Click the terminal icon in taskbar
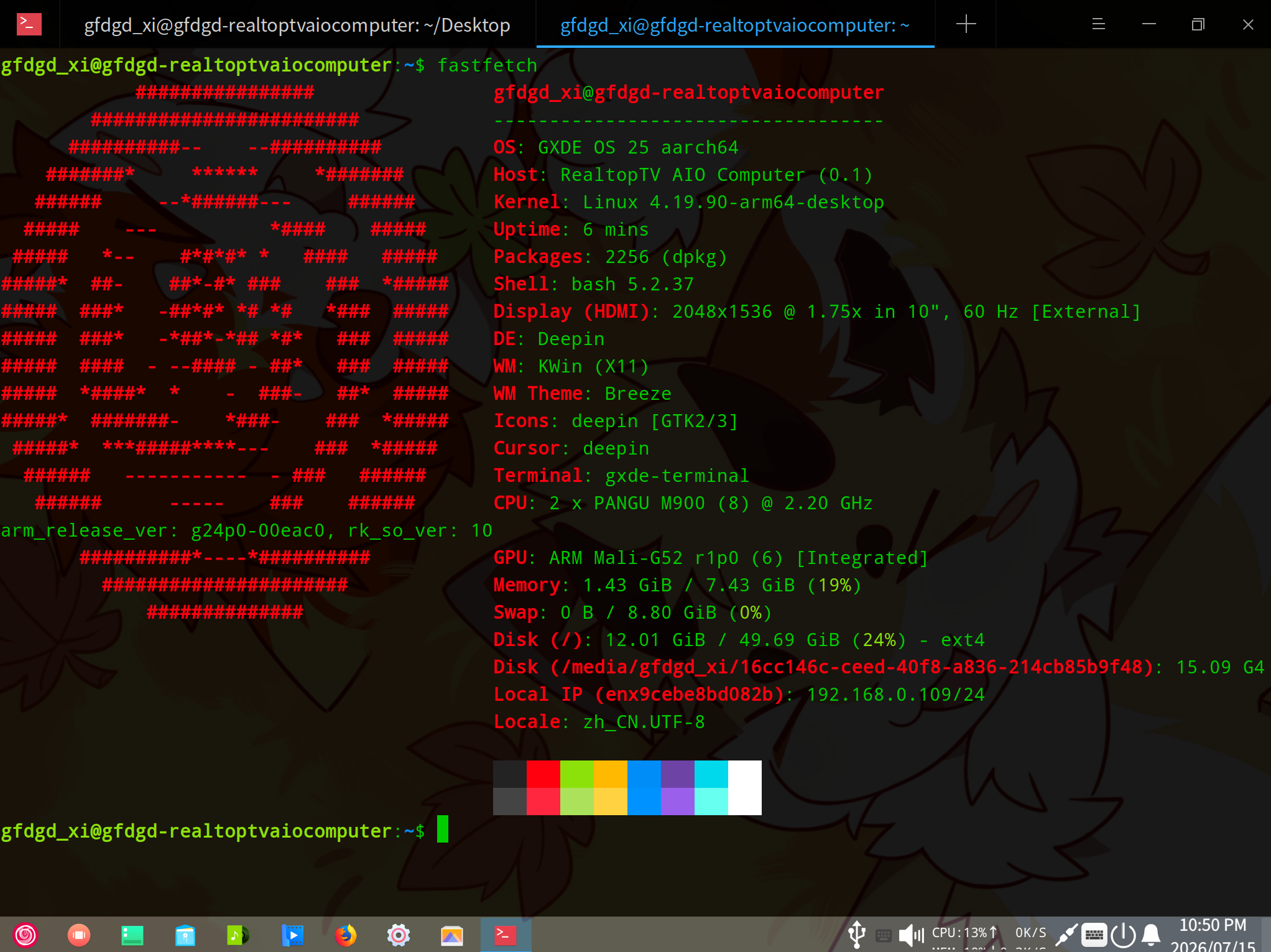The height and width of the screenshot is (952, 1271). pos(506,935)
